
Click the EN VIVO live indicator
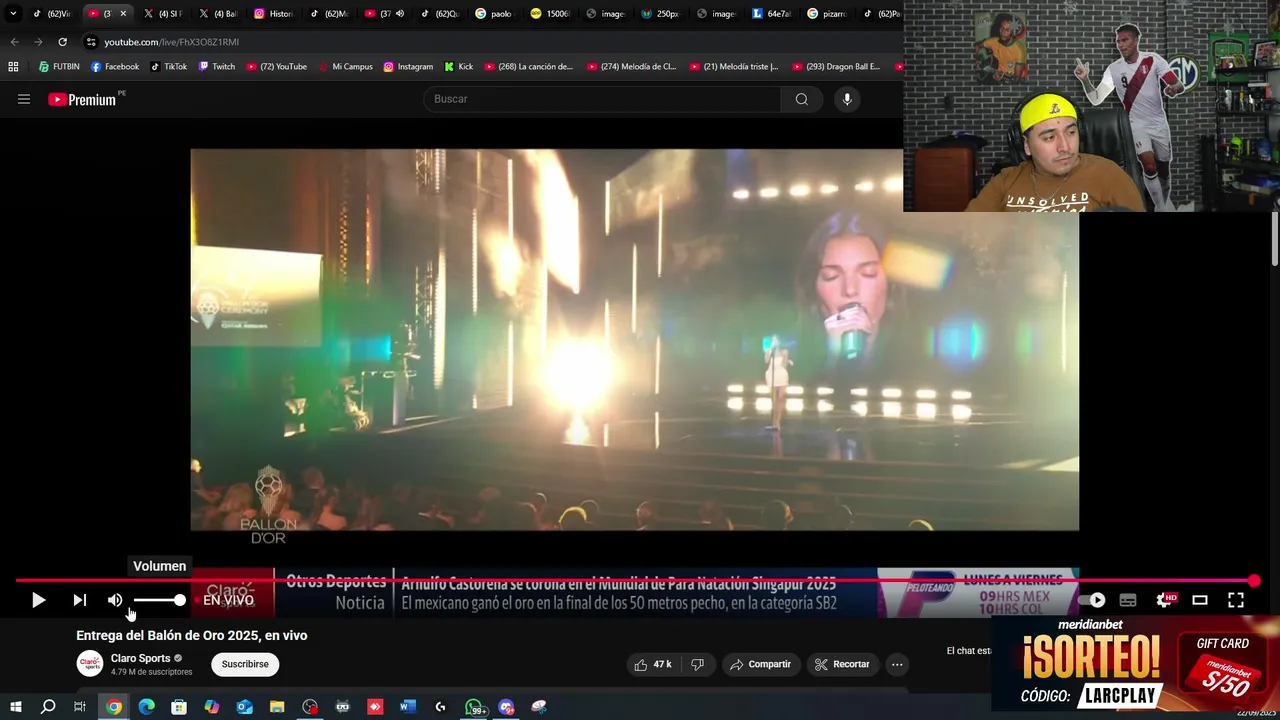(x=228, y=600)
